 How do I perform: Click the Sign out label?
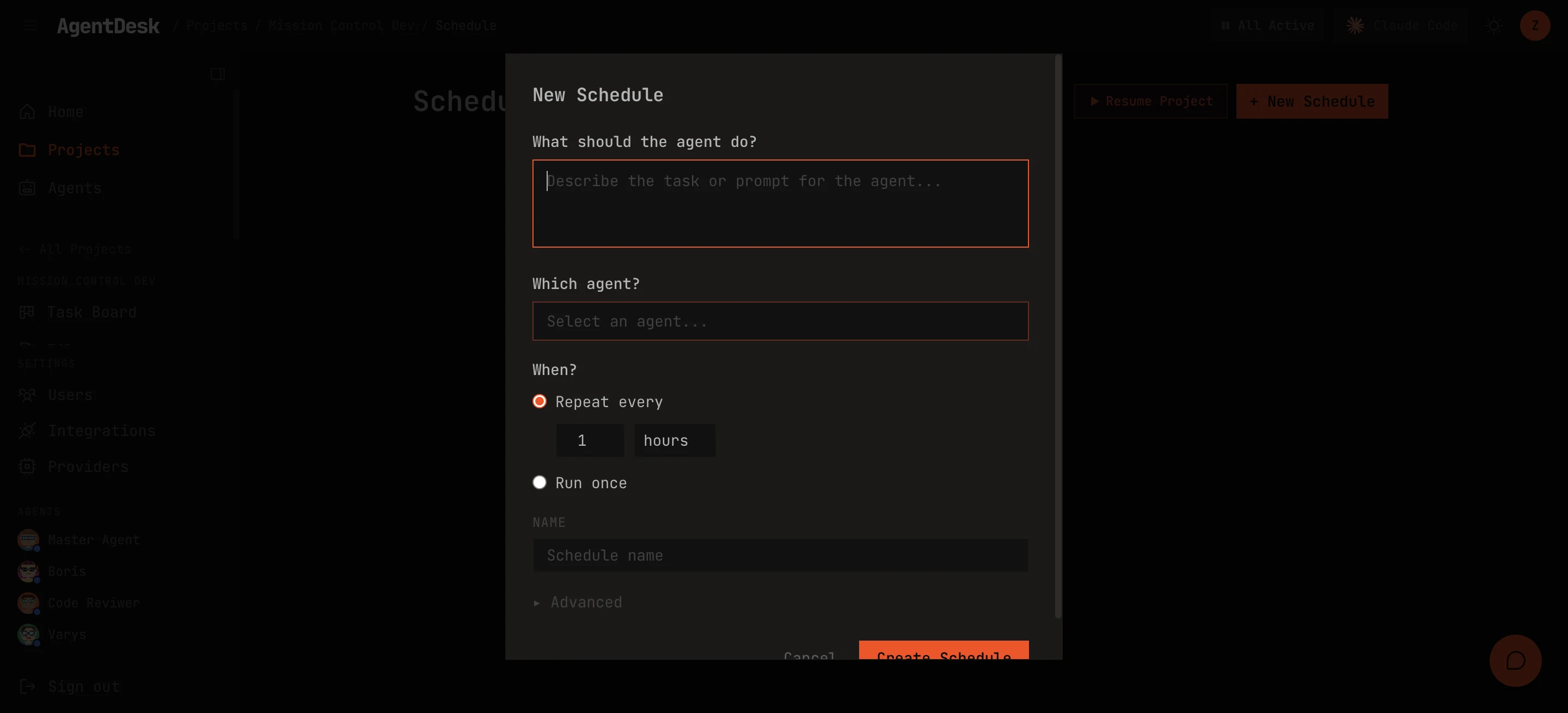tap(84, 686)
